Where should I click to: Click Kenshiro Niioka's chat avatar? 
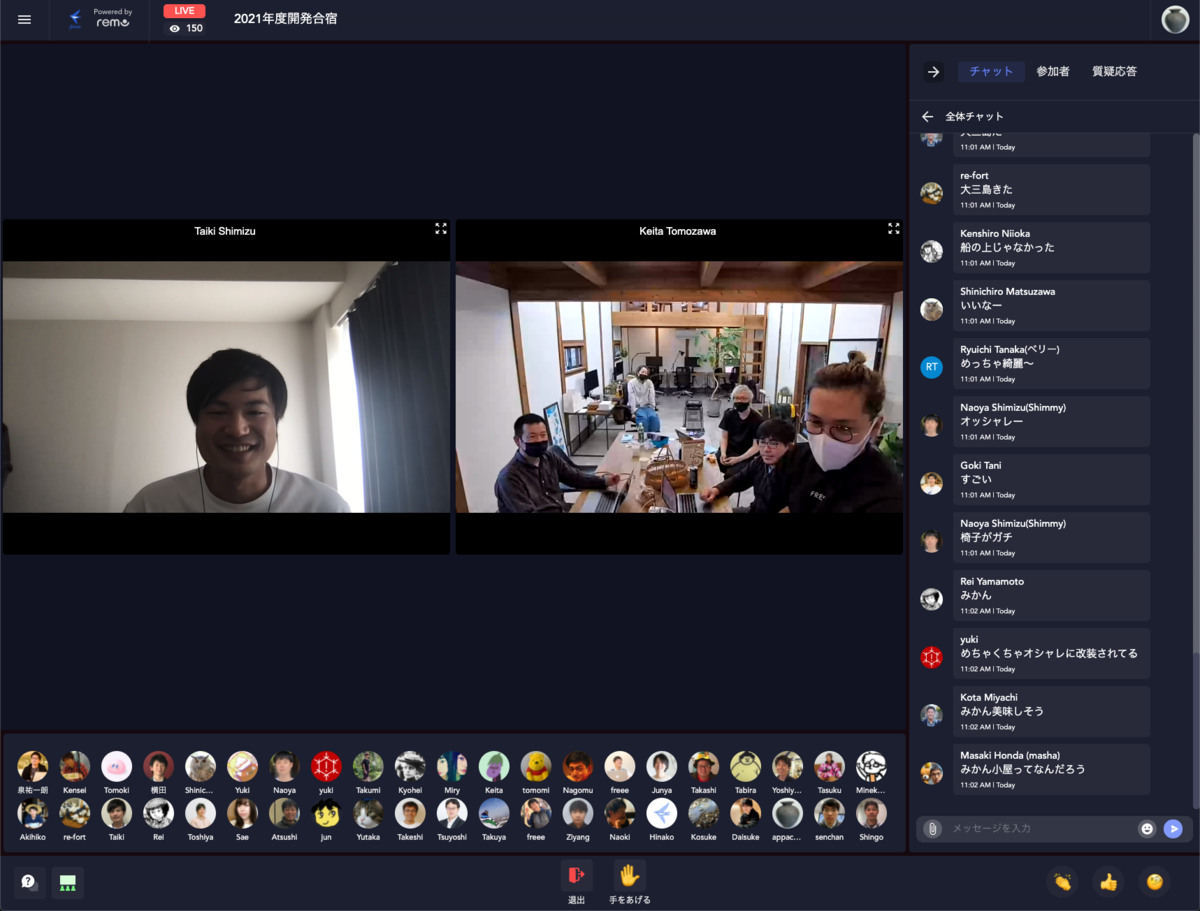coord(931,251)
